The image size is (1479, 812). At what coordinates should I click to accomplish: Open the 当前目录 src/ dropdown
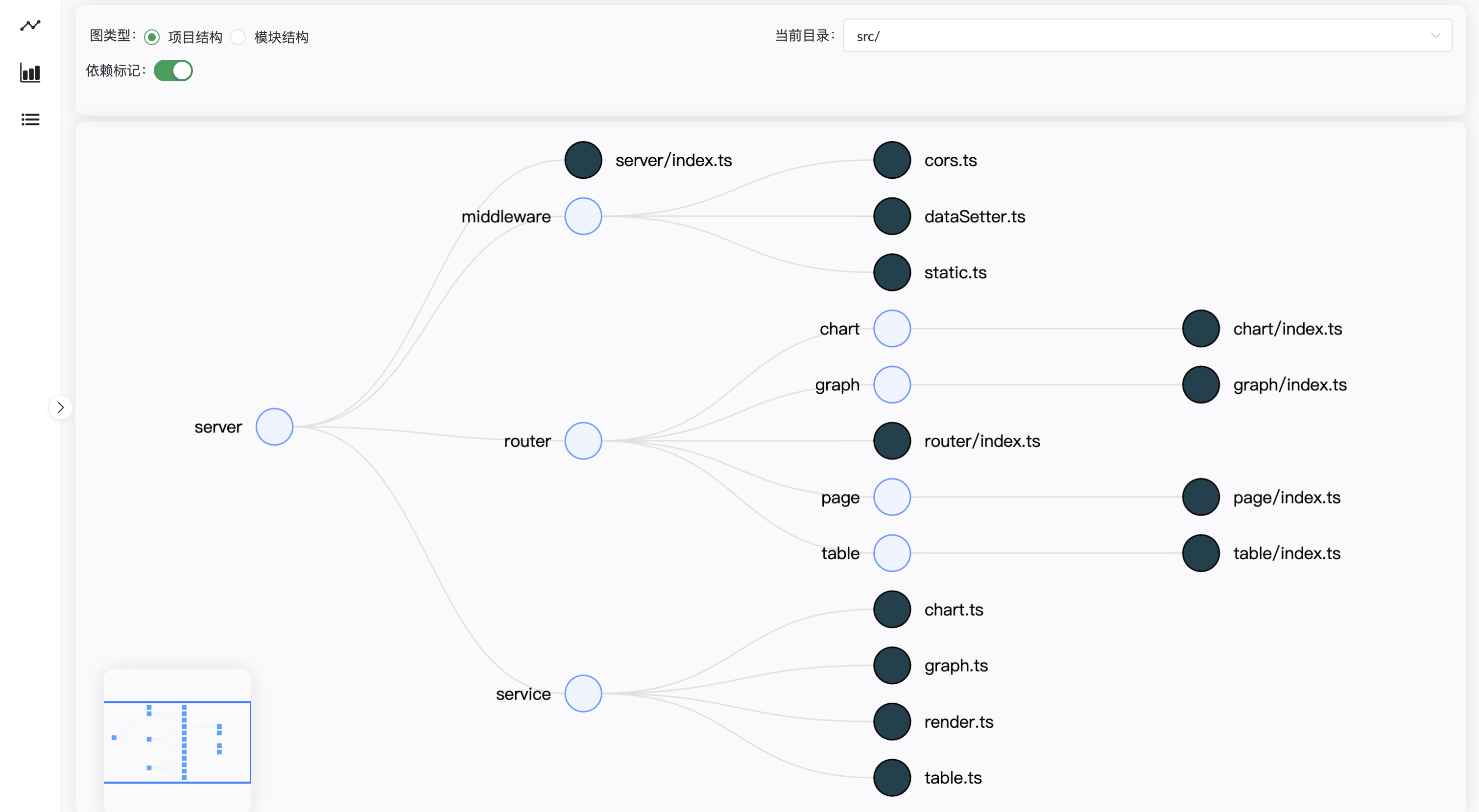[x=1146, y=36]
